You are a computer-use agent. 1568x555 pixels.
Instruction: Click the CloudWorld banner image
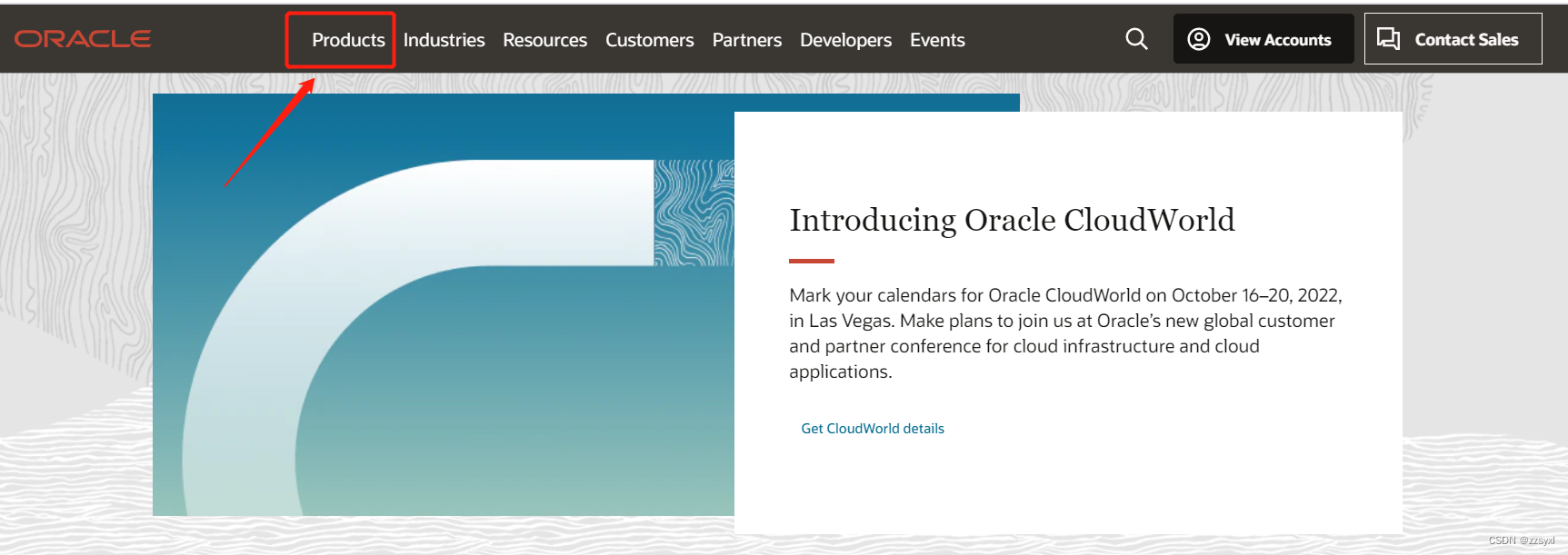point(444,305)
